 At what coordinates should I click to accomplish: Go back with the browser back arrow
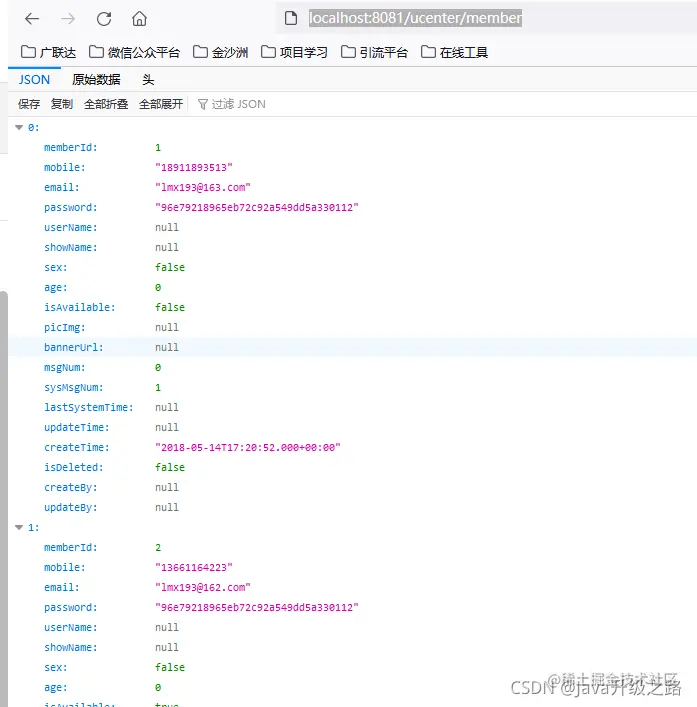(32, 19)
